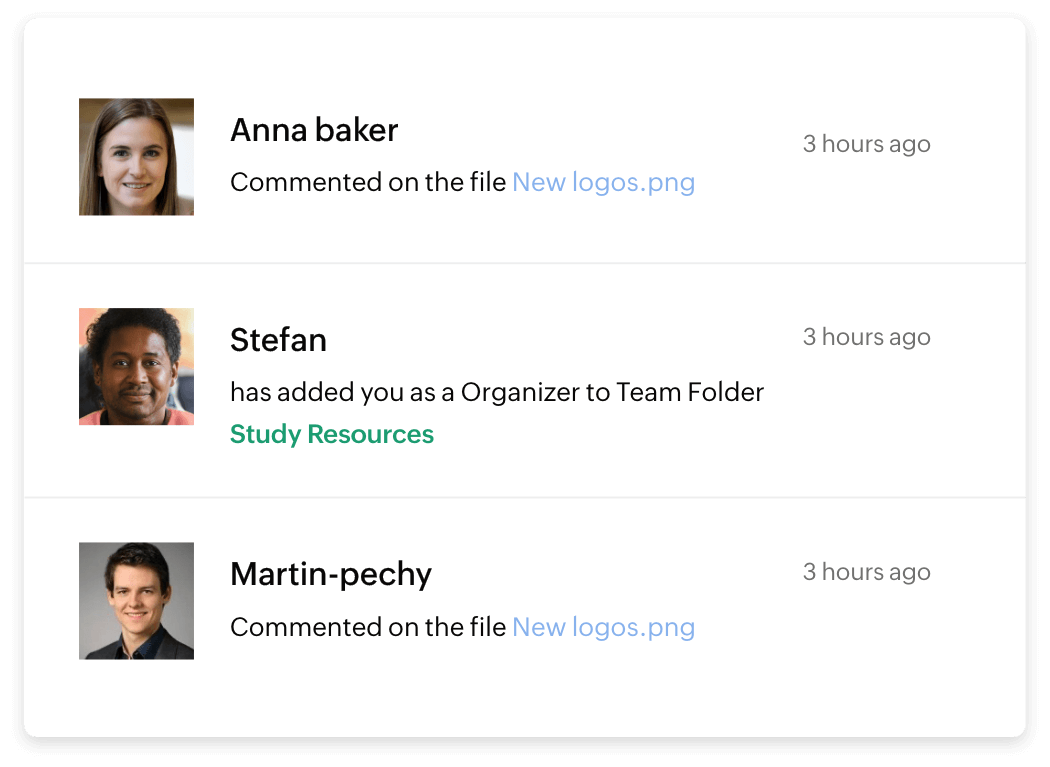The width and height of the screenshot is (1050, 767).
Task: Click Anna baker's profile photo
Action: pyautogui.click(x=136, y=157)
